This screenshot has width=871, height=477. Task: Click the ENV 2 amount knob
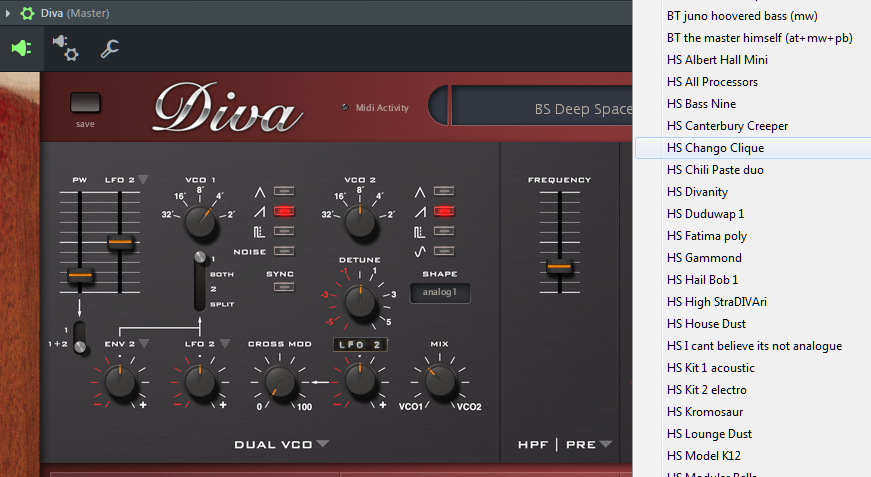click(120, 382)
